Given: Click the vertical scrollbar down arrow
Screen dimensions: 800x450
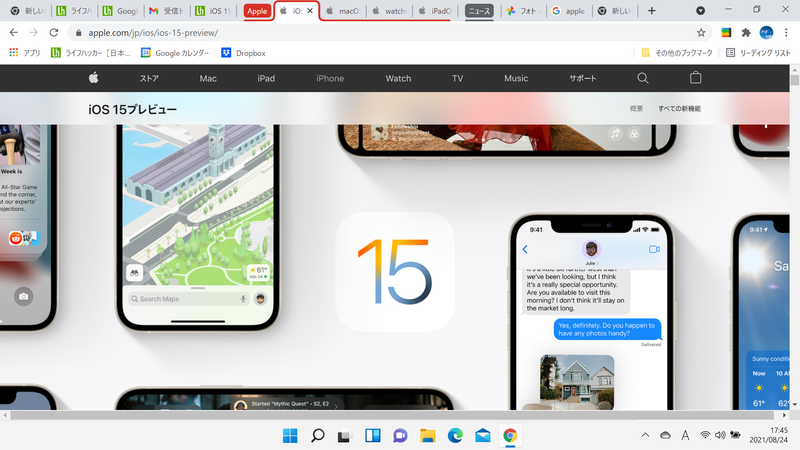Looking at the screenshot, I should [x=794, y=404].
